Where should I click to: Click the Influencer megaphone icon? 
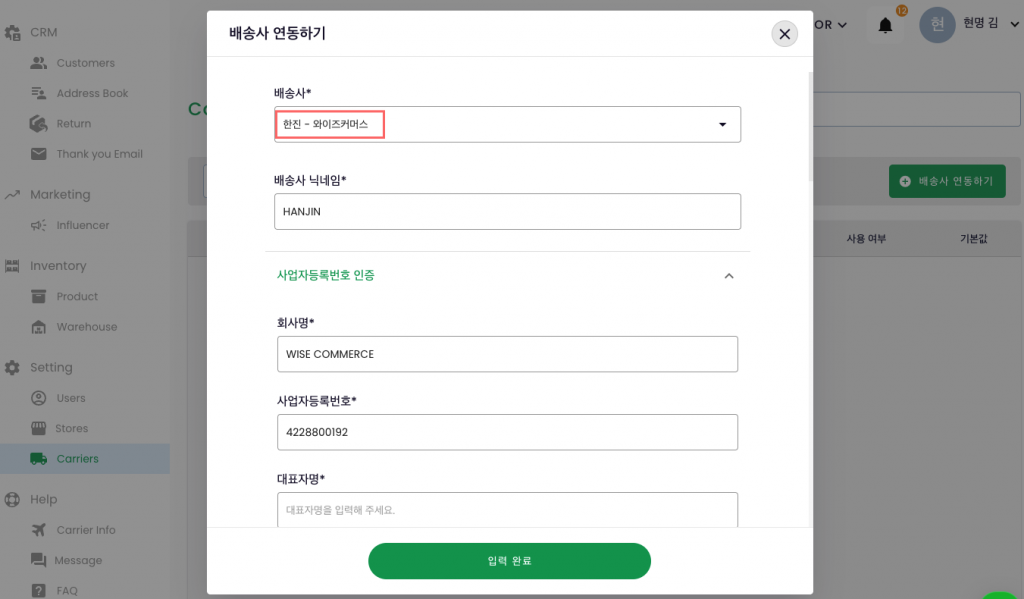[x=39, y=225]
